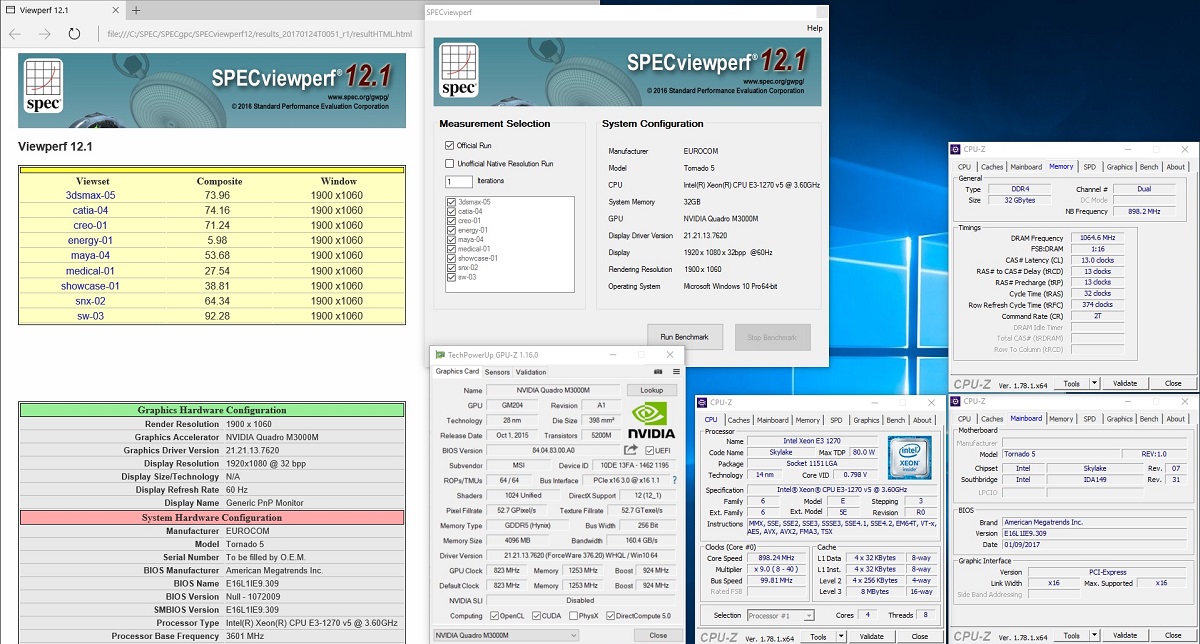Click the browser back arrow
The width and height of the screenshot is (1200, 644).
15,34
